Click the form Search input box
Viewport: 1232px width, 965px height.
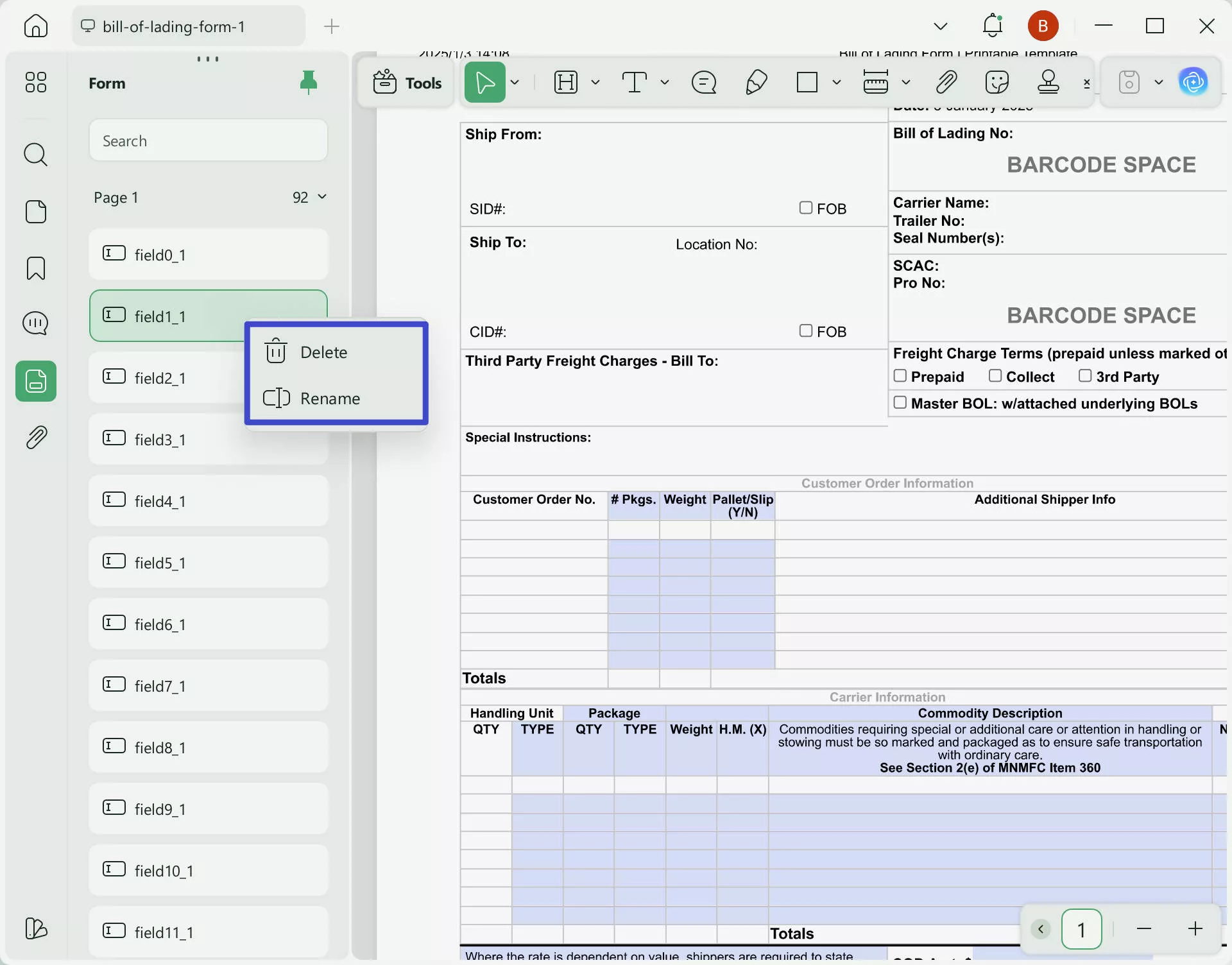[208, 141]
